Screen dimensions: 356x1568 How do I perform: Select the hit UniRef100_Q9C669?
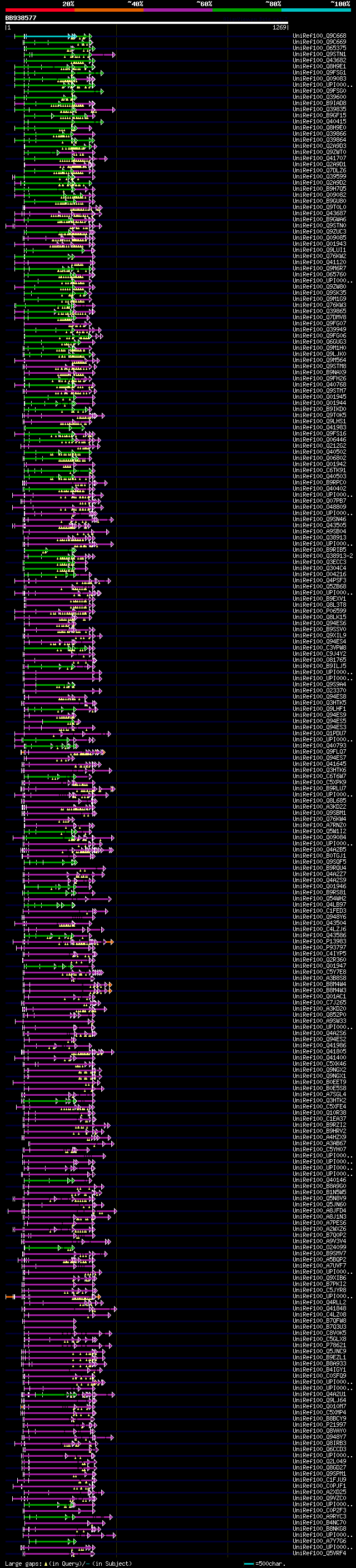click(x=319, y=42)
